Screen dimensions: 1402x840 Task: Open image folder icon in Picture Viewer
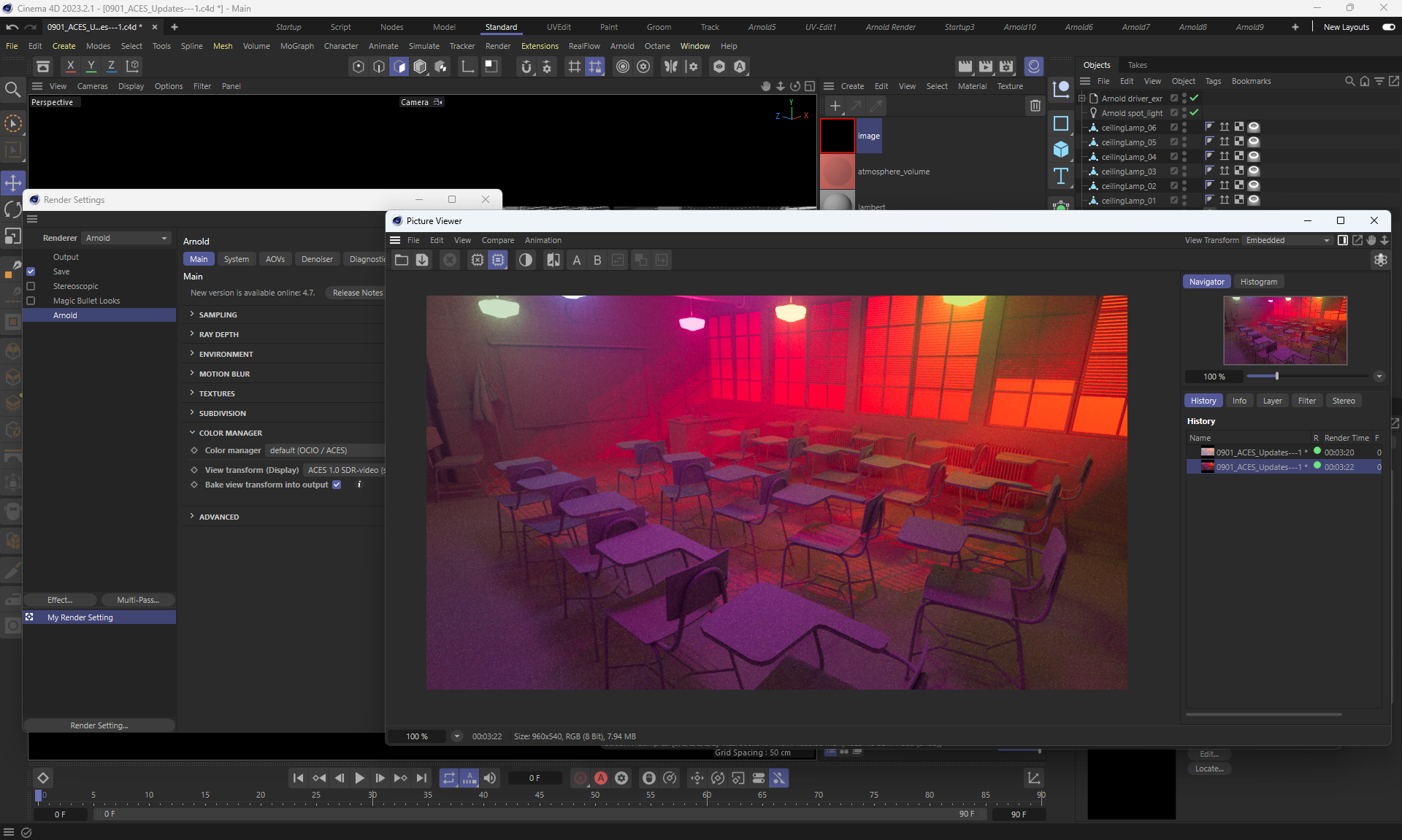[x=402, y=260]
